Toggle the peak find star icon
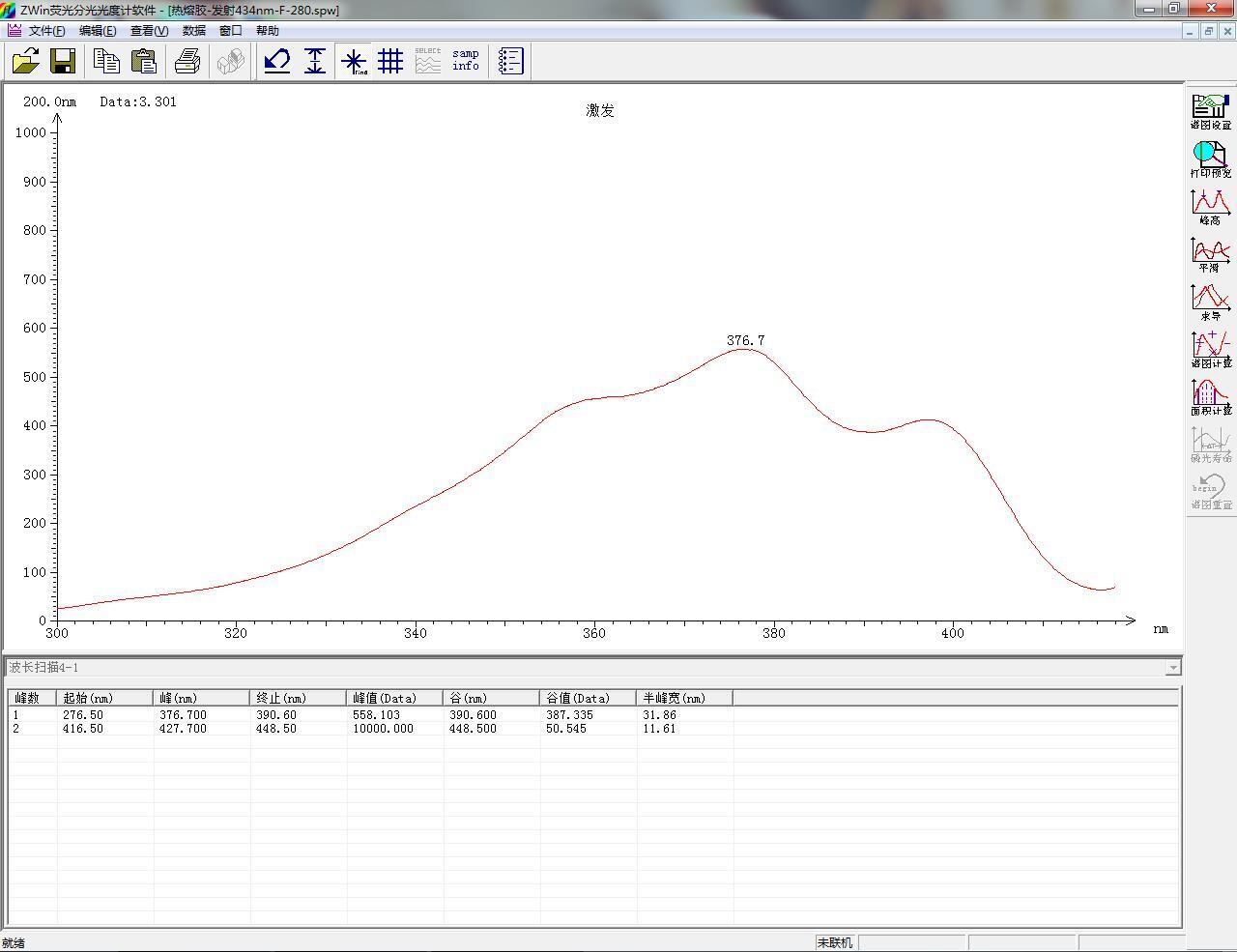This screenshot has width=1237, height=952. coord(354,61)
